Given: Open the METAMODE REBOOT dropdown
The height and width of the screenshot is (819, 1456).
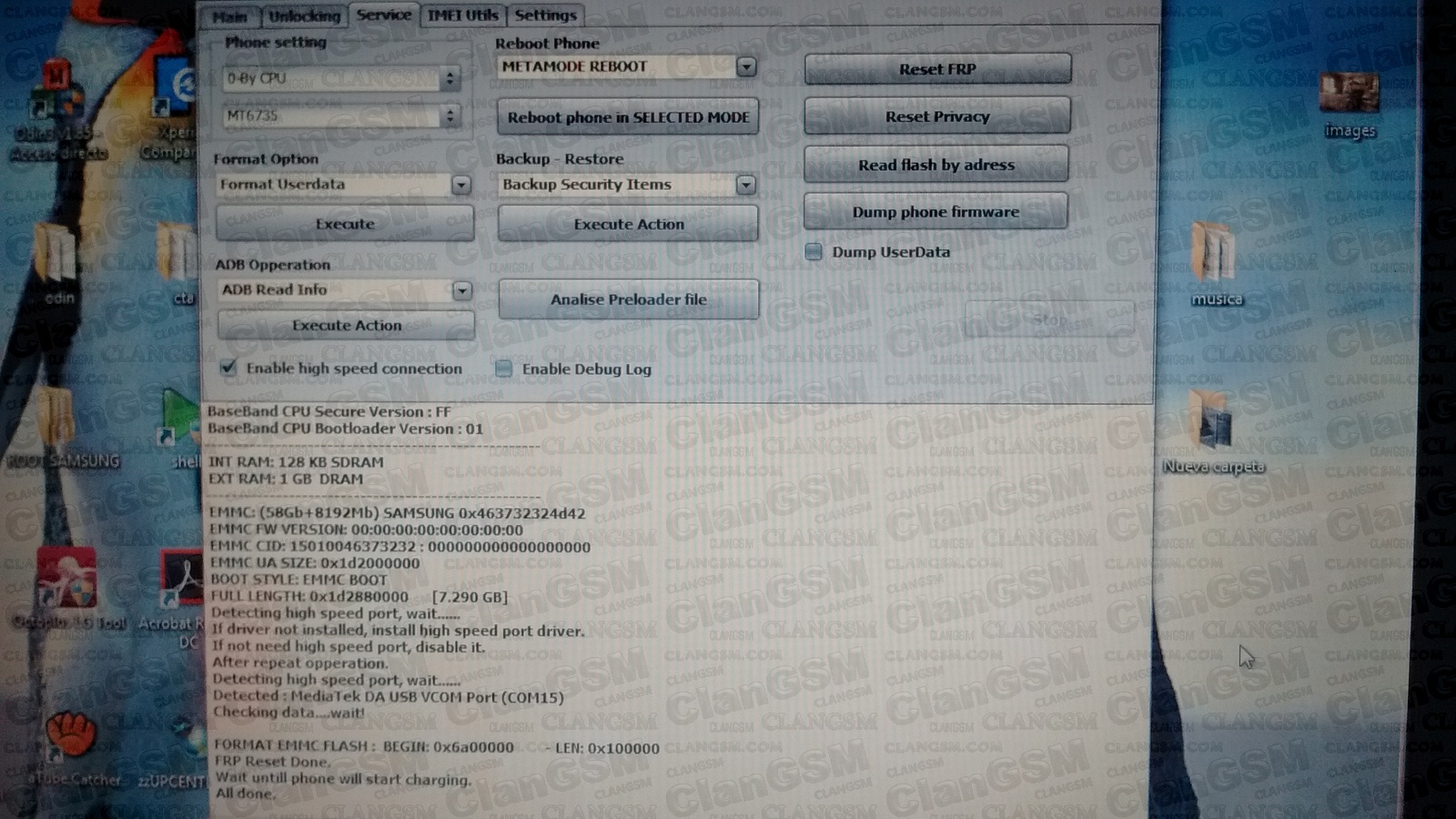Looking at the screenshot, I should pyautogui.click(x=746, y=66).
